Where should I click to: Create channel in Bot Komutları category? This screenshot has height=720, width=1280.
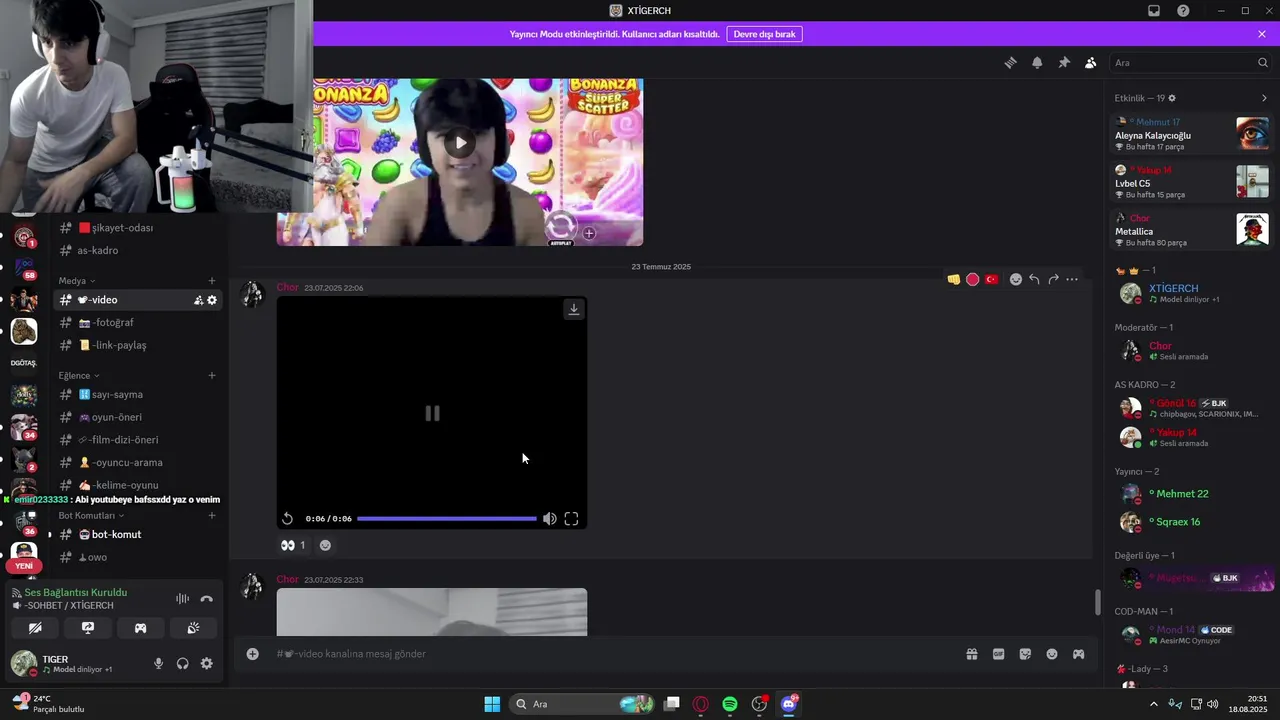pos(212,516)
